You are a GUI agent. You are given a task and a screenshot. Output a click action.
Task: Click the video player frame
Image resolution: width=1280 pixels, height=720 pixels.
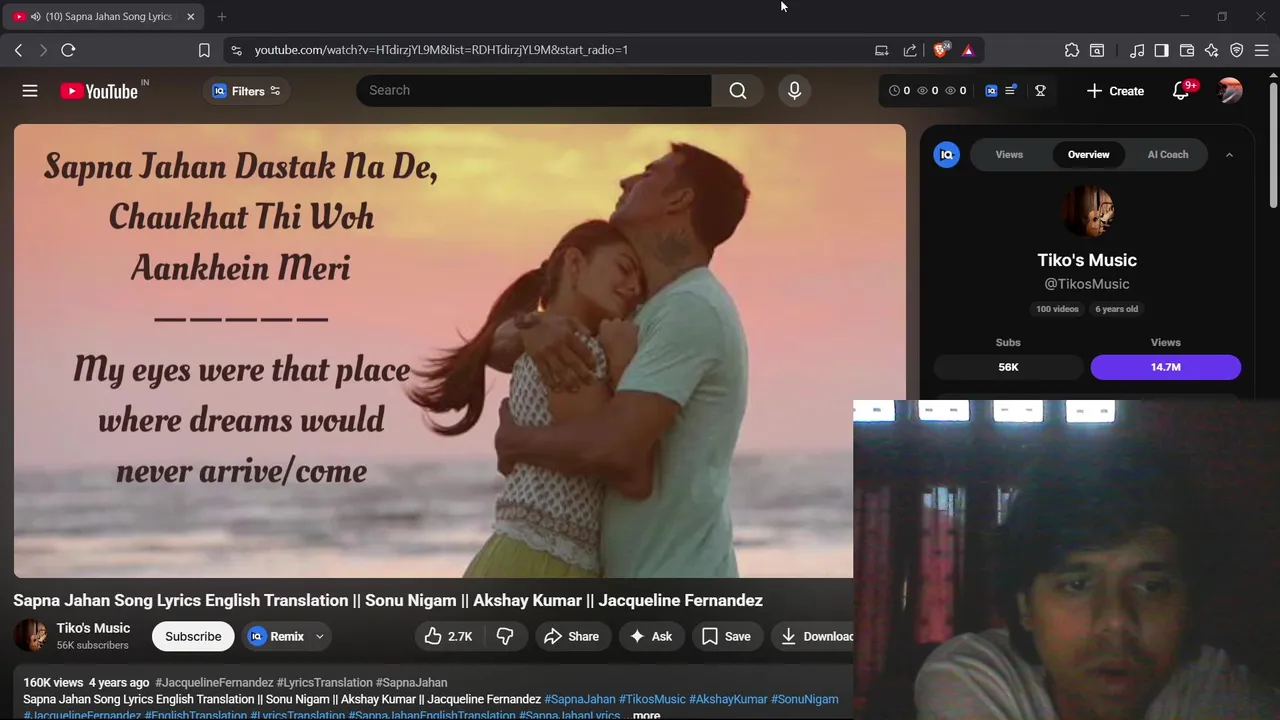pos(460,350)
